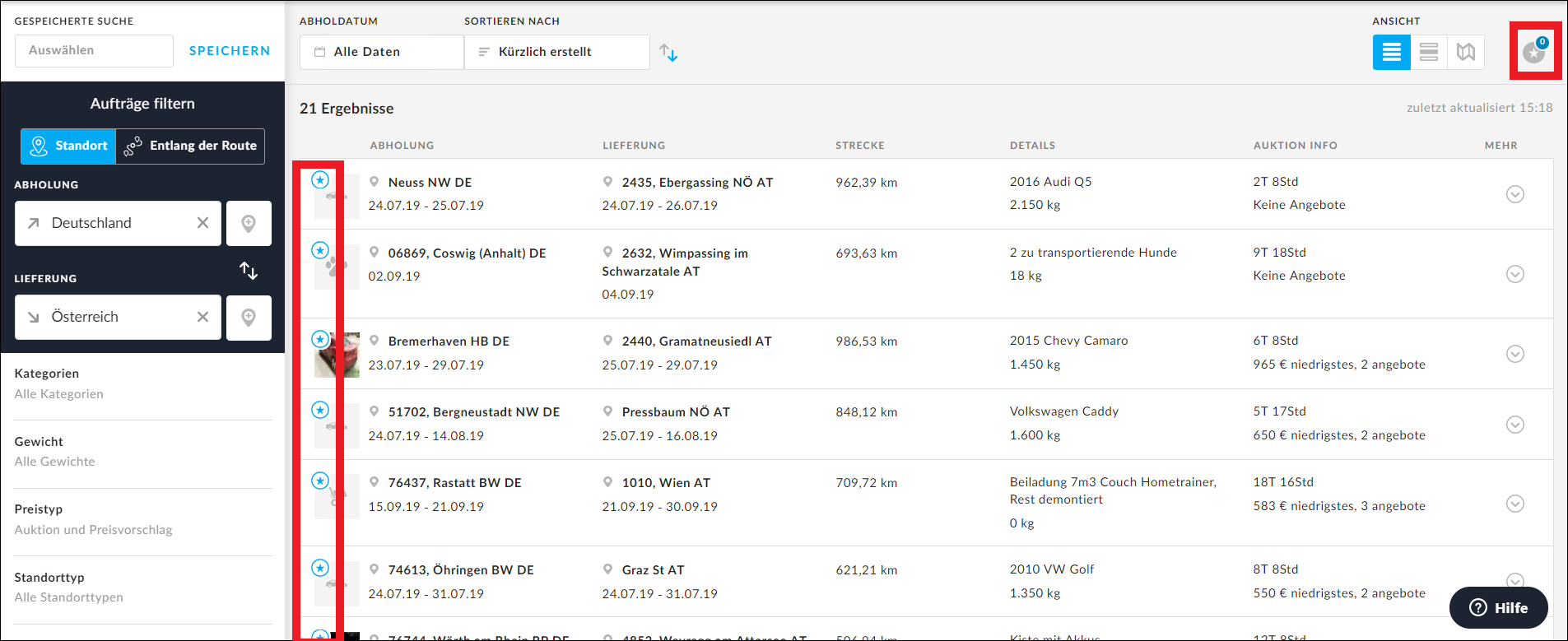Open the watchlist star icon with badge
Screen dimensions: 1568x641
pyautogui.click(x=1534, y=52)
